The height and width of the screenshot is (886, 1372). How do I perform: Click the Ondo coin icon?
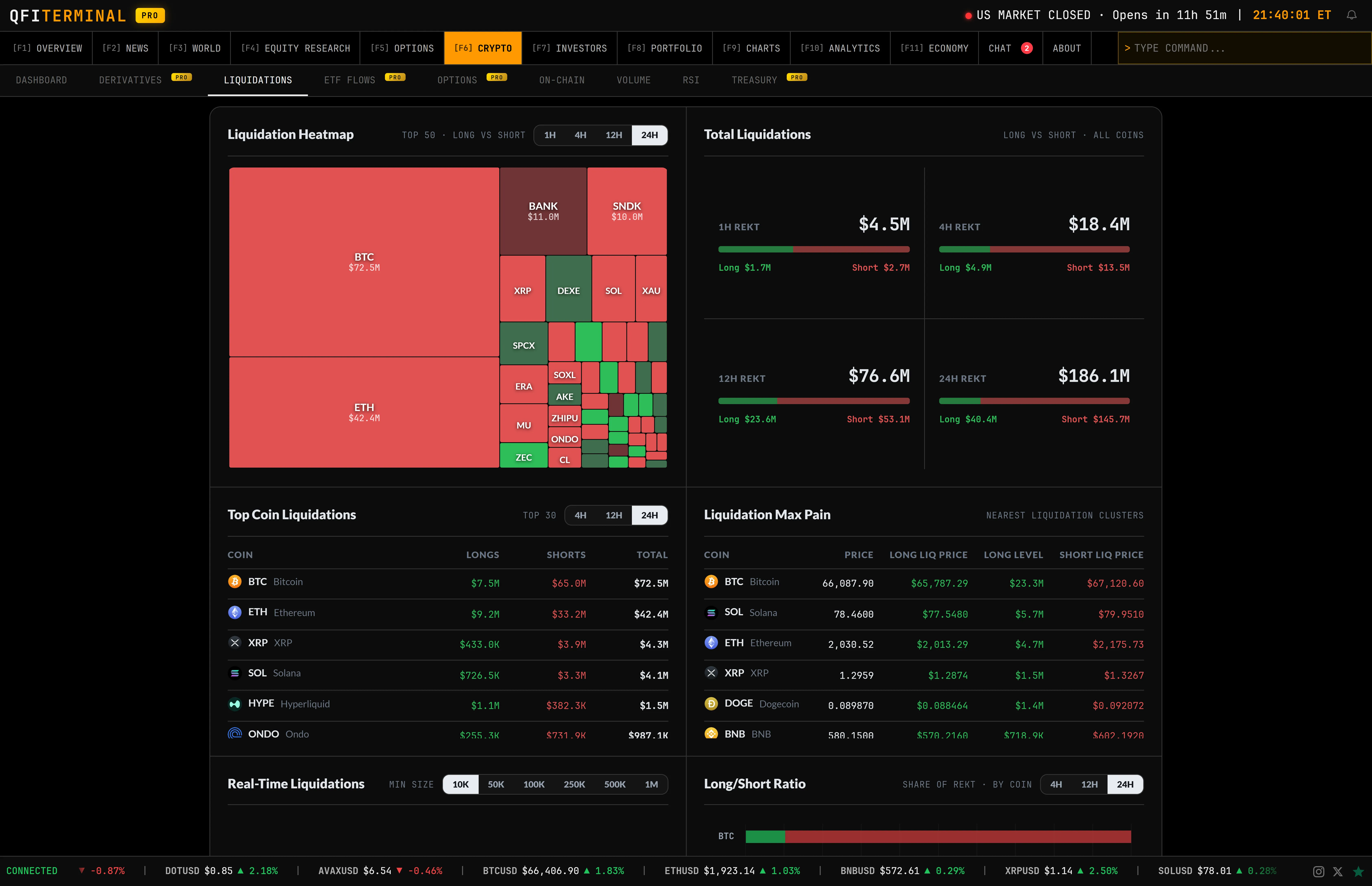click(235, 733)
